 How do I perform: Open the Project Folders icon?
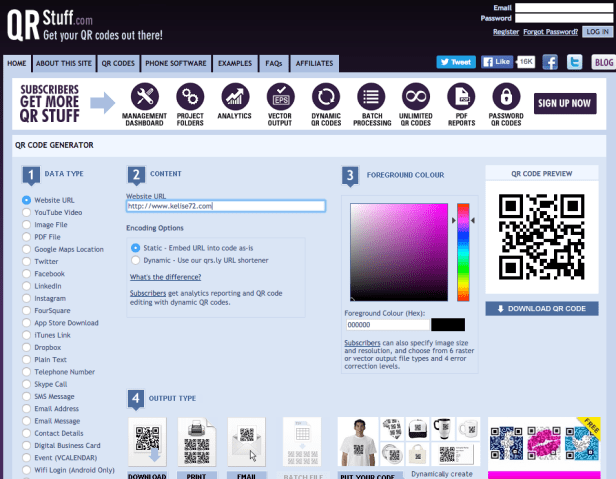tap(190, 97)
